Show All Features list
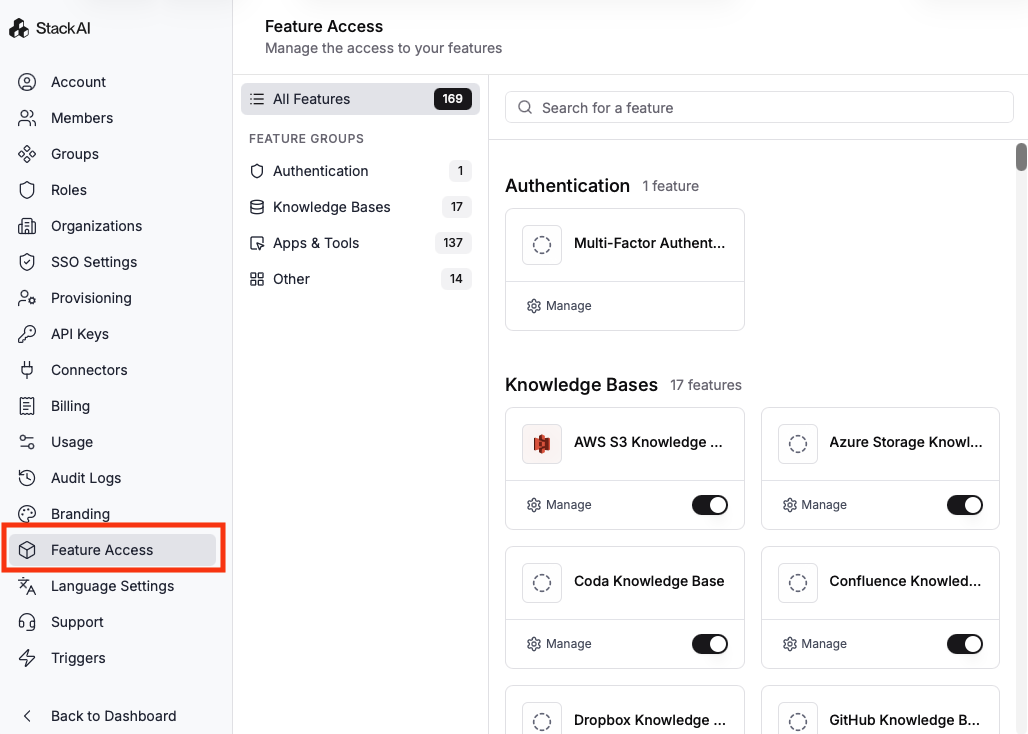1028x734 pixels. (x=311, y=99)
